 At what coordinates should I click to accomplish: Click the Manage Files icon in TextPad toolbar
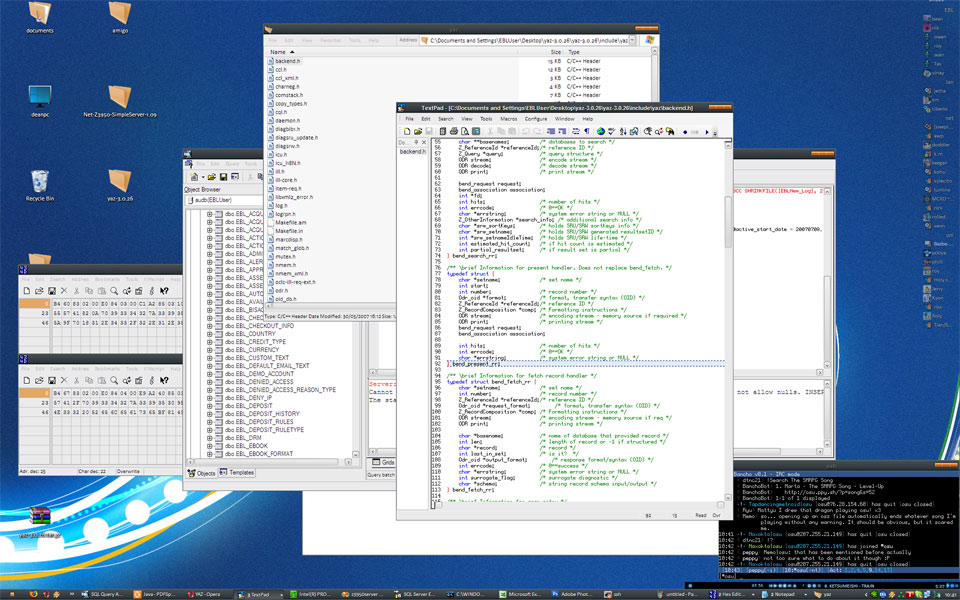click(x=443, y=132)
